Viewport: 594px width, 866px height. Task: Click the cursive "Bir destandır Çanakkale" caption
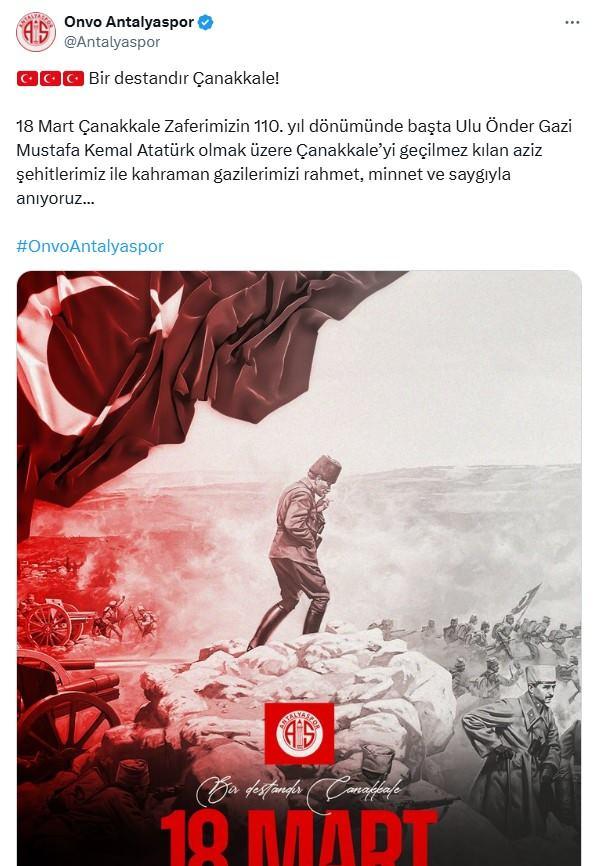tap(301, 790)
